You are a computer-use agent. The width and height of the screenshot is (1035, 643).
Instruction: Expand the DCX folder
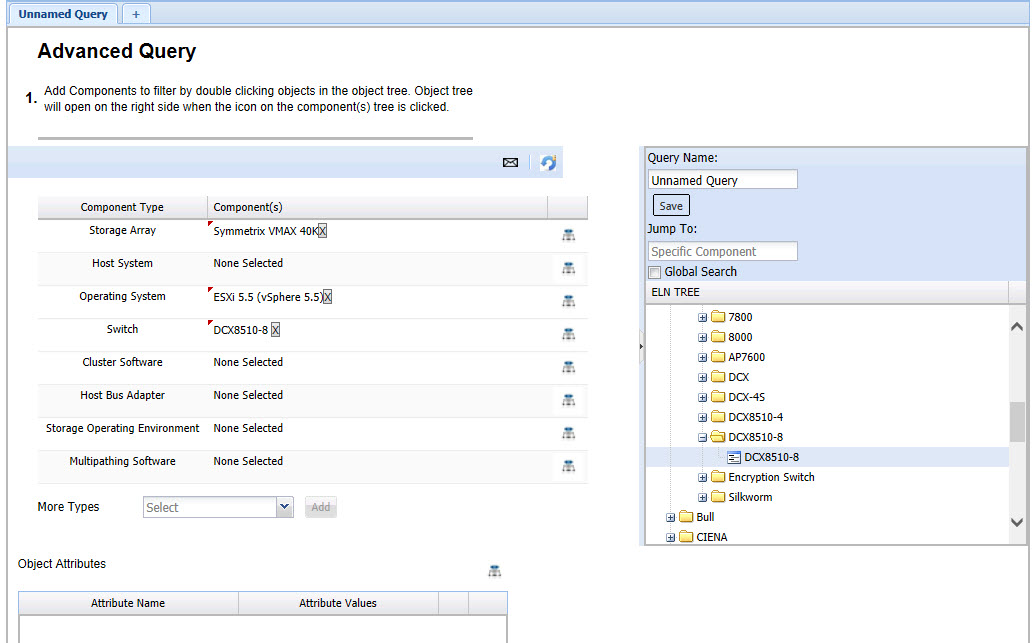click(x=702, y=378)
